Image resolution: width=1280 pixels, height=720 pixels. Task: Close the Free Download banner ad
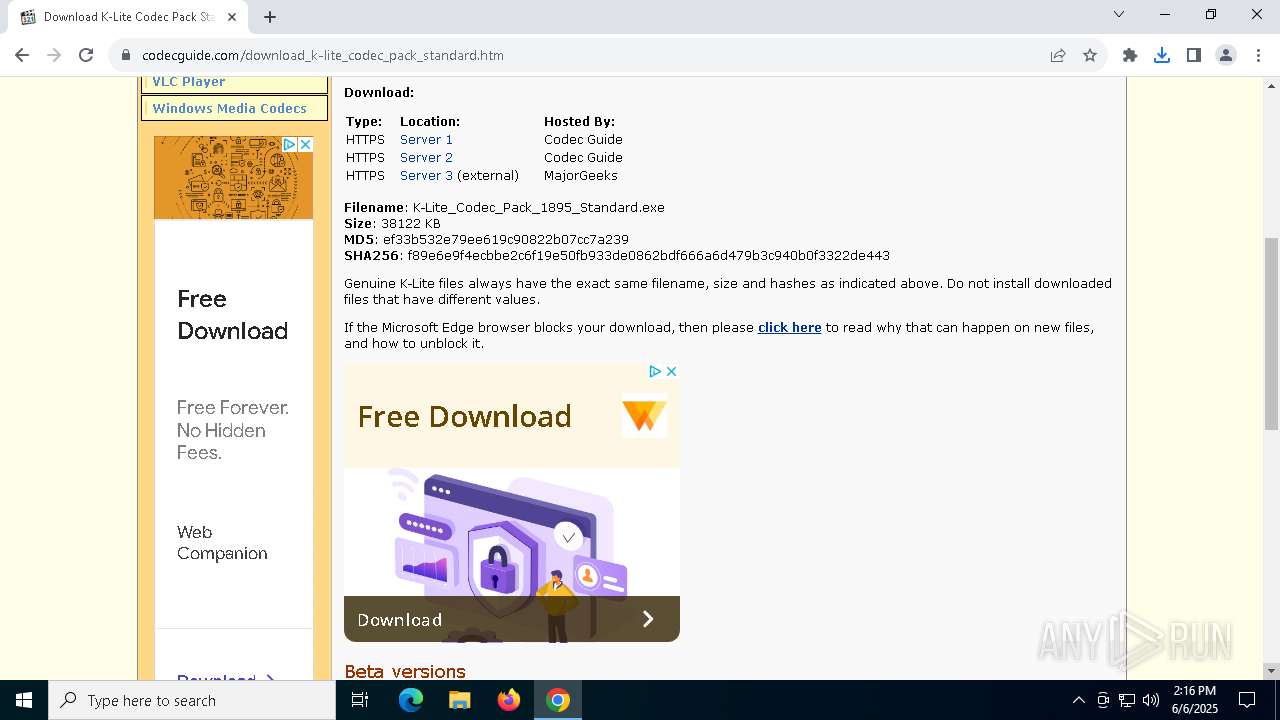[671, 371]
